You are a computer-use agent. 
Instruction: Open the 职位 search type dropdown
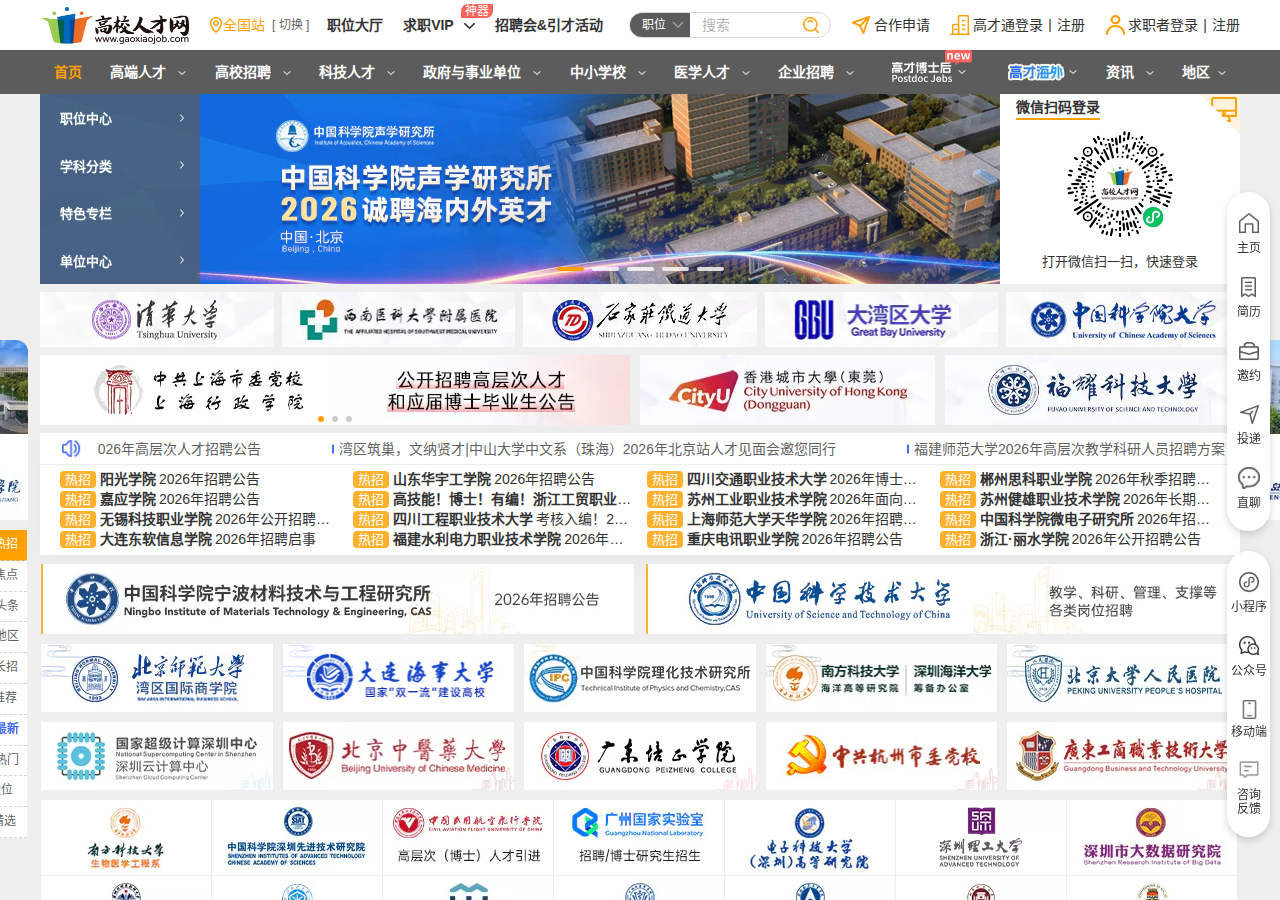(660, 25)
